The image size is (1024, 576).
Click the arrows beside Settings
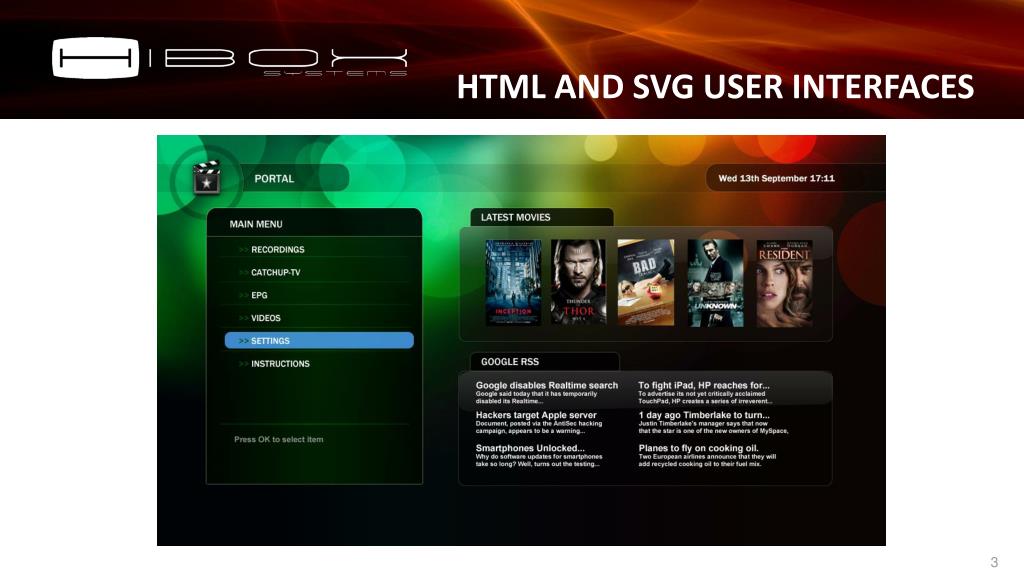tap(244, 341)
